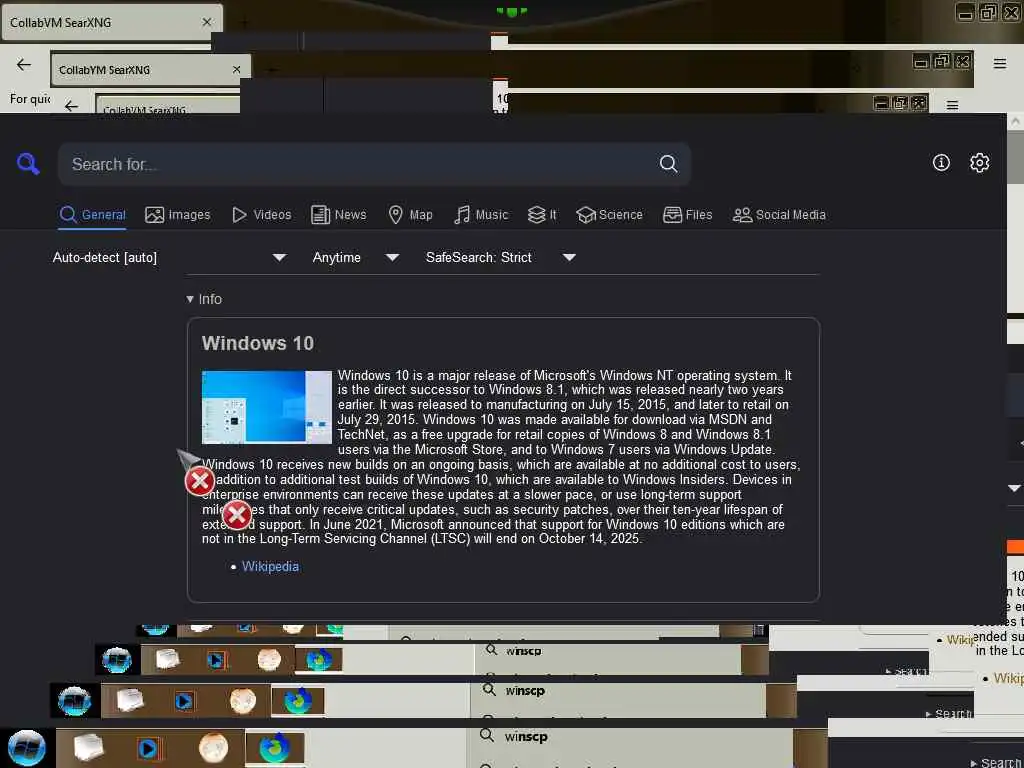This screenshot has width=1024, height=768.
Task: Open the Auto-detect language dropdown
Action: click(169, 257)
